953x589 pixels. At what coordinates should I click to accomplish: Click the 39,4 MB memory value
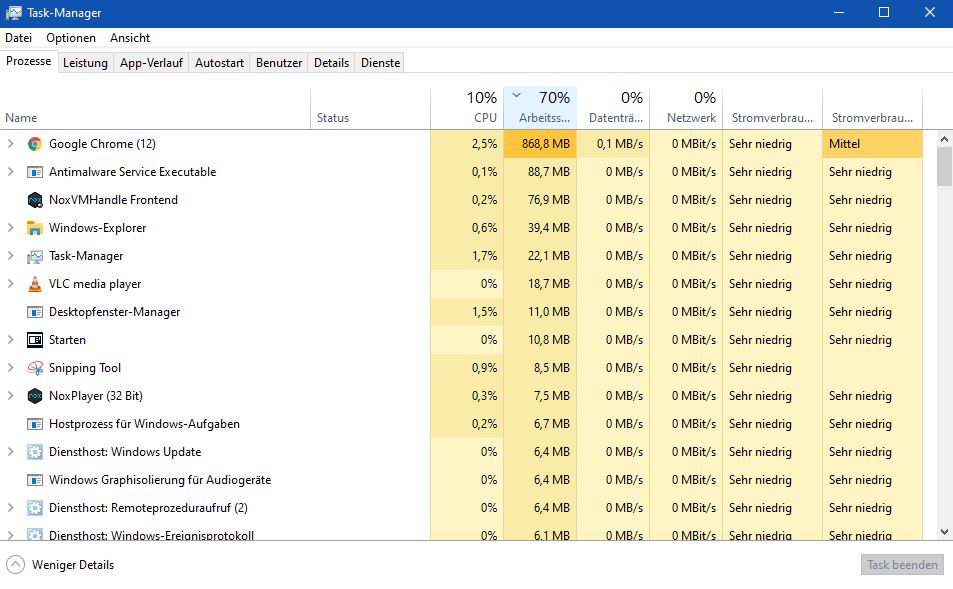549,228
